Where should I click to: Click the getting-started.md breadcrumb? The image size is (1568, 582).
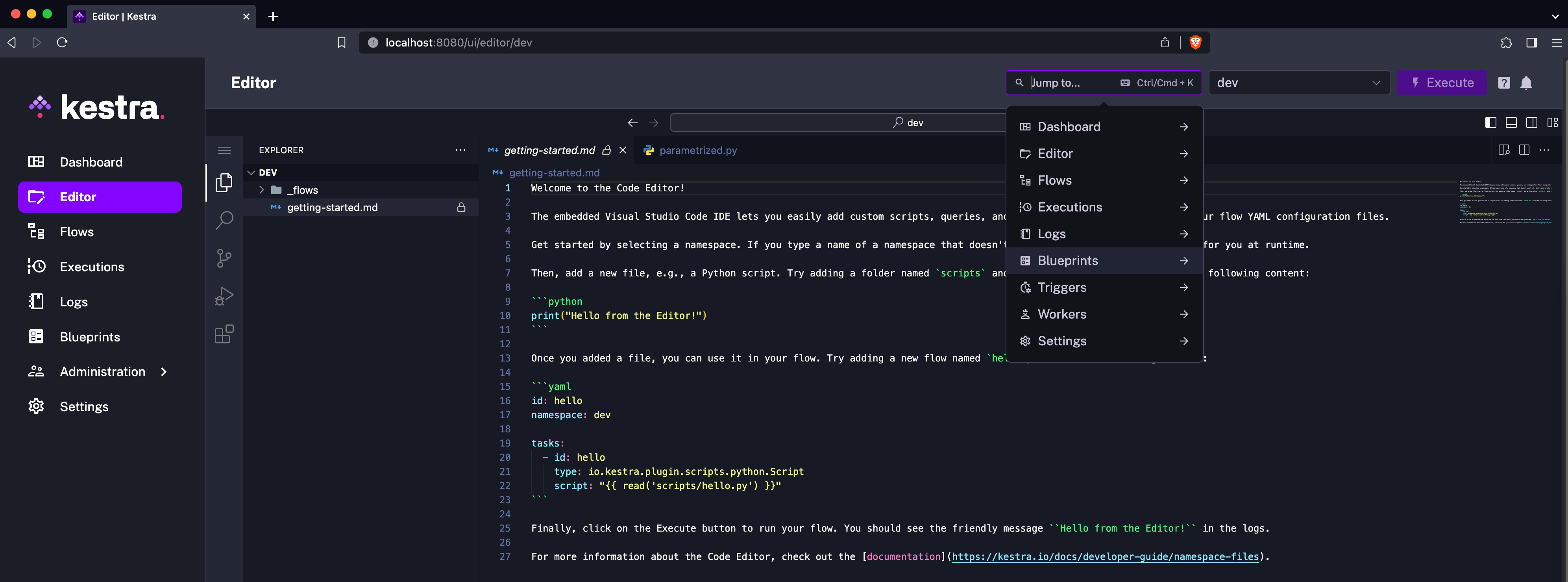(x=554, y=173)
